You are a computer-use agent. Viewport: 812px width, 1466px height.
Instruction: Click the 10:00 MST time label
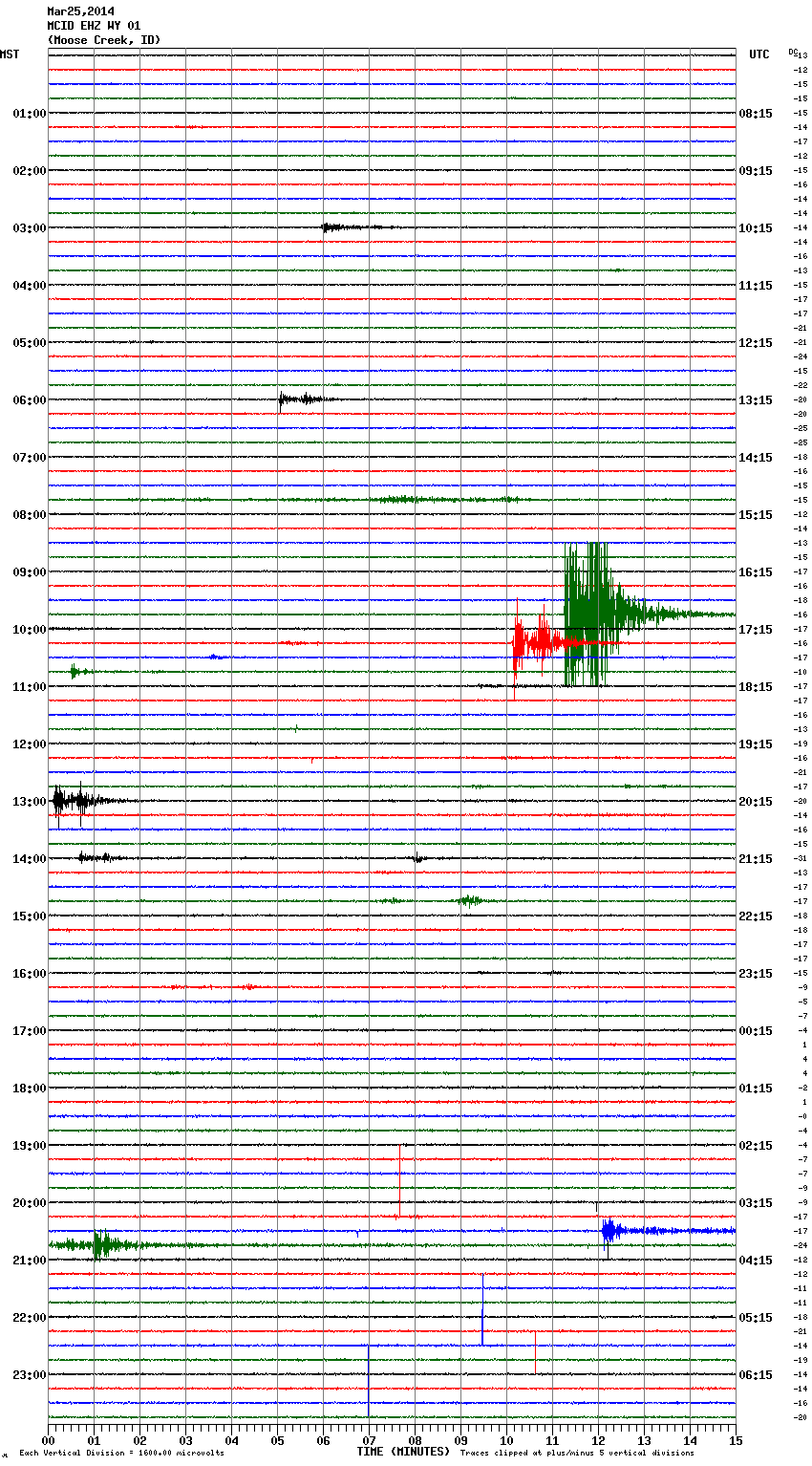(x=29, y=630)
